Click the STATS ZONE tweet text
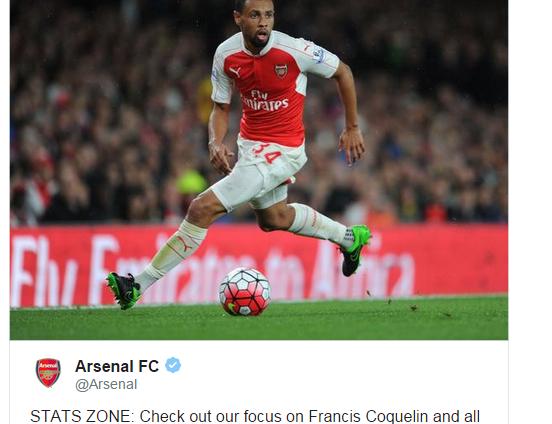 point(255,416)
